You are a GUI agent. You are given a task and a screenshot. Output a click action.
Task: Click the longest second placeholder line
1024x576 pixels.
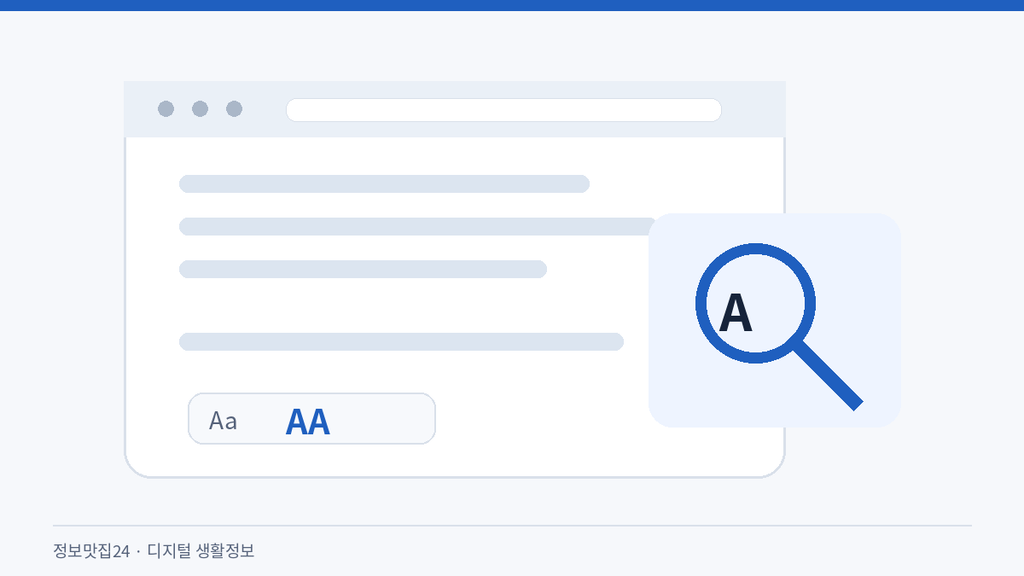(417, 227)
